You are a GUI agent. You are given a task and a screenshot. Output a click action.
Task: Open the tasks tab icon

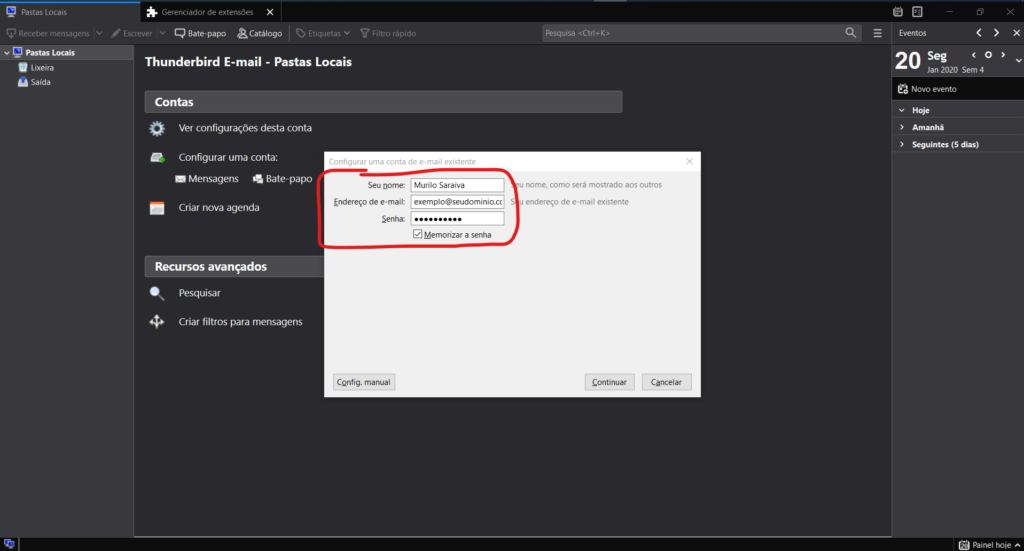click(x=917, y=12)
